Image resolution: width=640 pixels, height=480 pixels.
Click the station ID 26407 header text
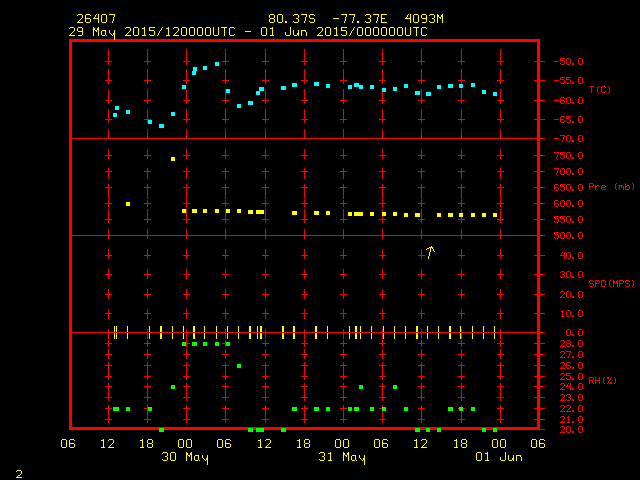[95, 19]
